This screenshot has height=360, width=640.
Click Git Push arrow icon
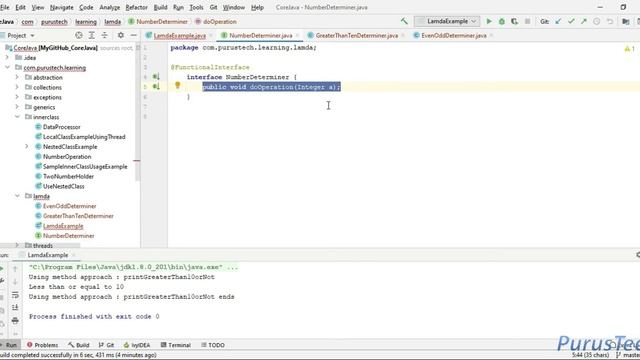(x=584, y=21)
